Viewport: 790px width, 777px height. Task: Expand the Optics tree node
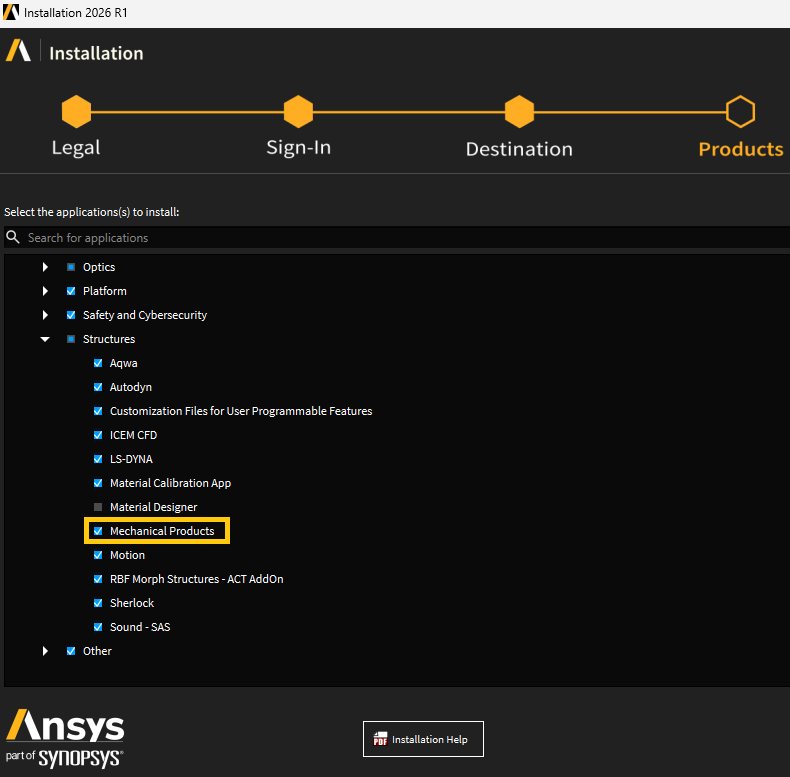click(45, 267)
